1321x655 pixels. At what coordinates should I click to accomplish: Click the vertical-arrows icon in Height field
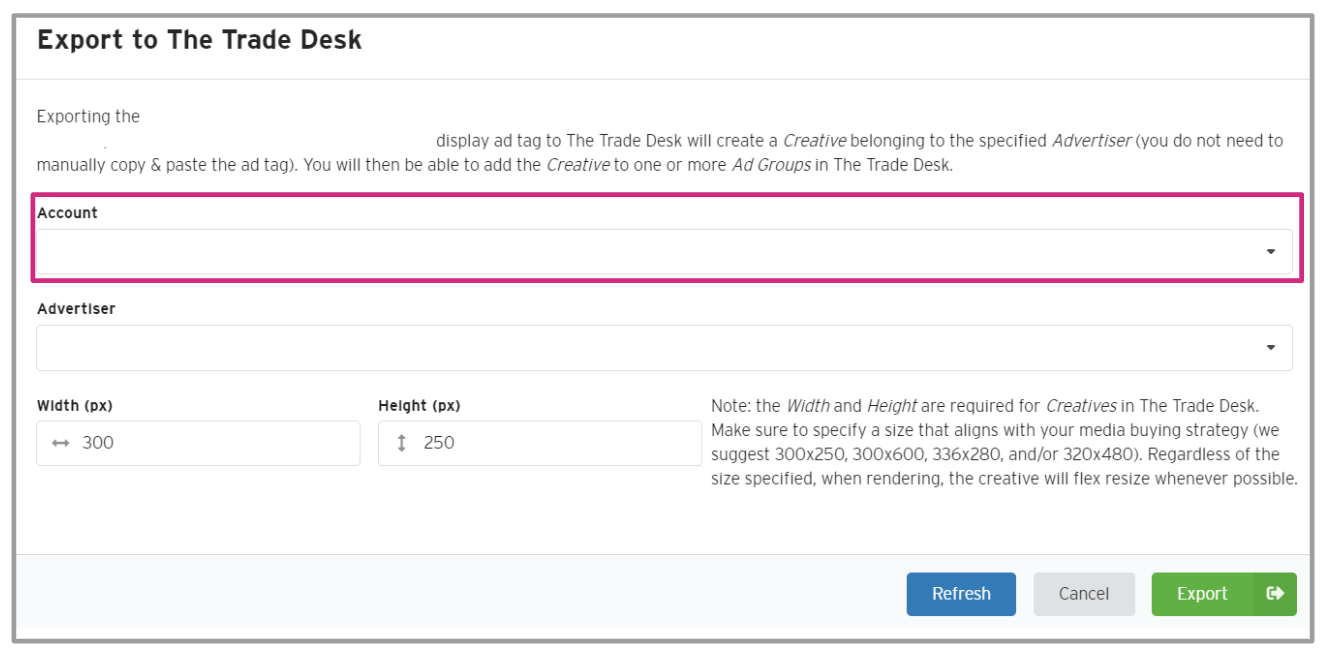point(402,443)
